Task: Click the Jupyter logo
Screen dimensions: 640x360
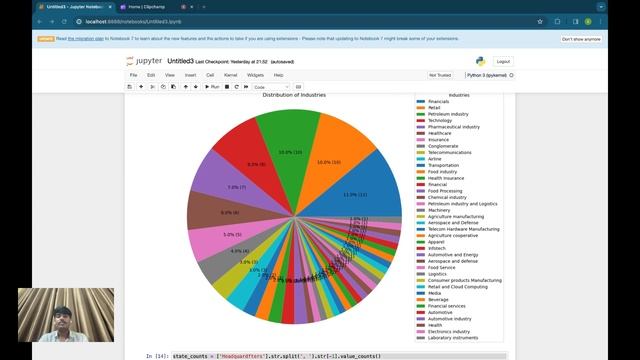Action: (144, 61)
